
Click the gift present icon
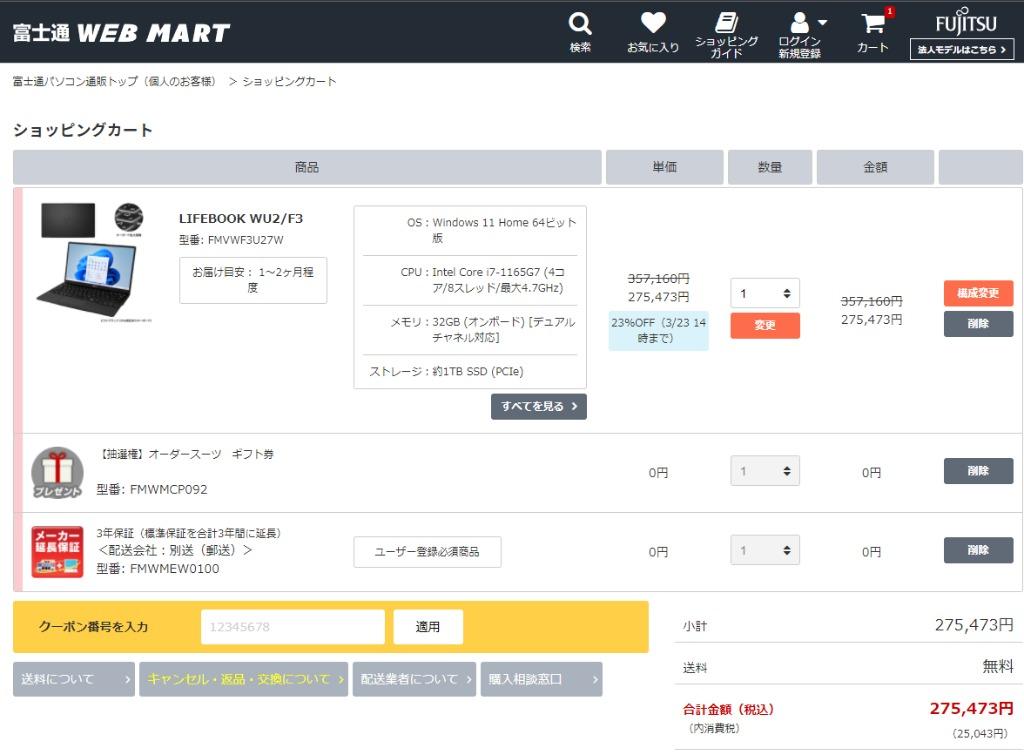(57, 473)
